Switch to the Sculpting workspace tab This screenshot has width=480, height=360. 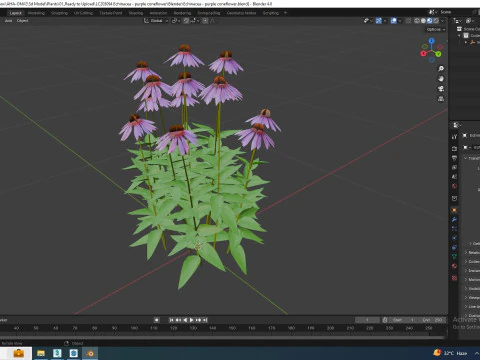[x=59, y=13]
